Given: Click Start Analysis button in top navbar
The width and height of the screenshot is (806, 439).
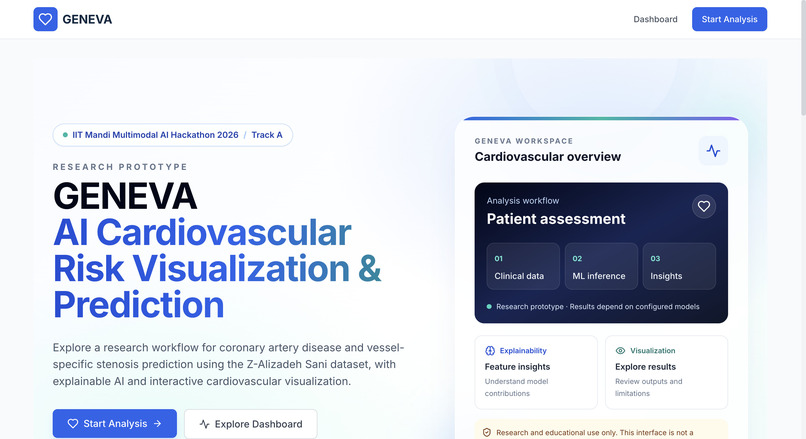Looking at the screenshot, I should [x=729, y=19].
